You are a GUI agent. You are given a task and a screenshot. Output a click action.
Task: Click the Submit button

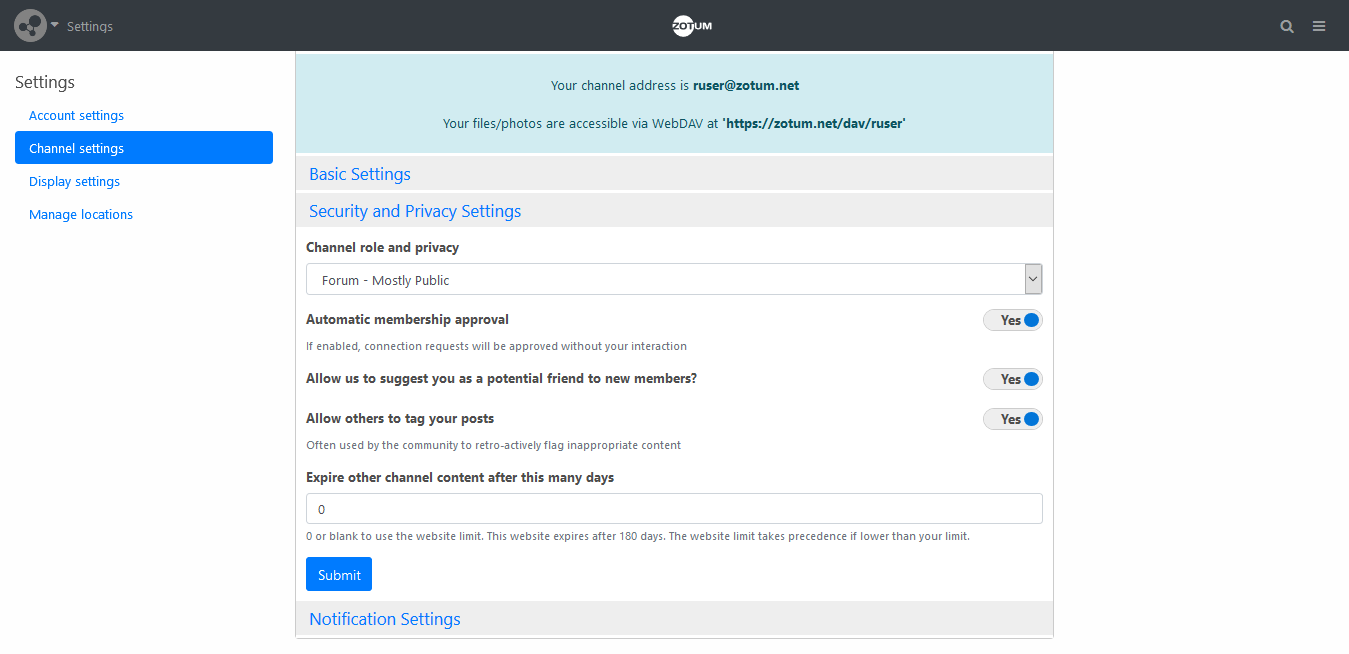(x=339, y=575)
